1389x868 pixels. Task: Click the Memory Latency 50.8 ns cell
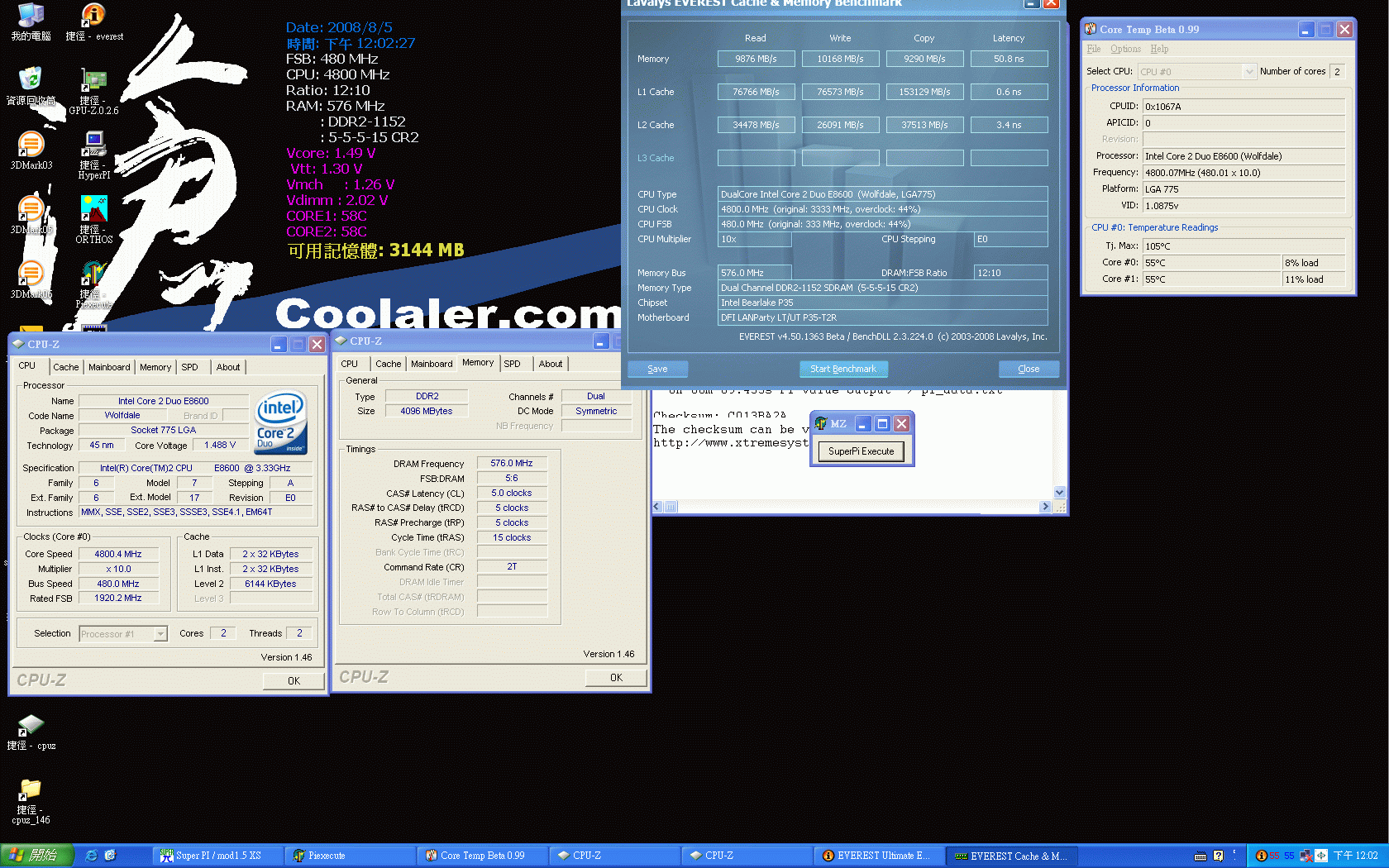(1009, 59)
